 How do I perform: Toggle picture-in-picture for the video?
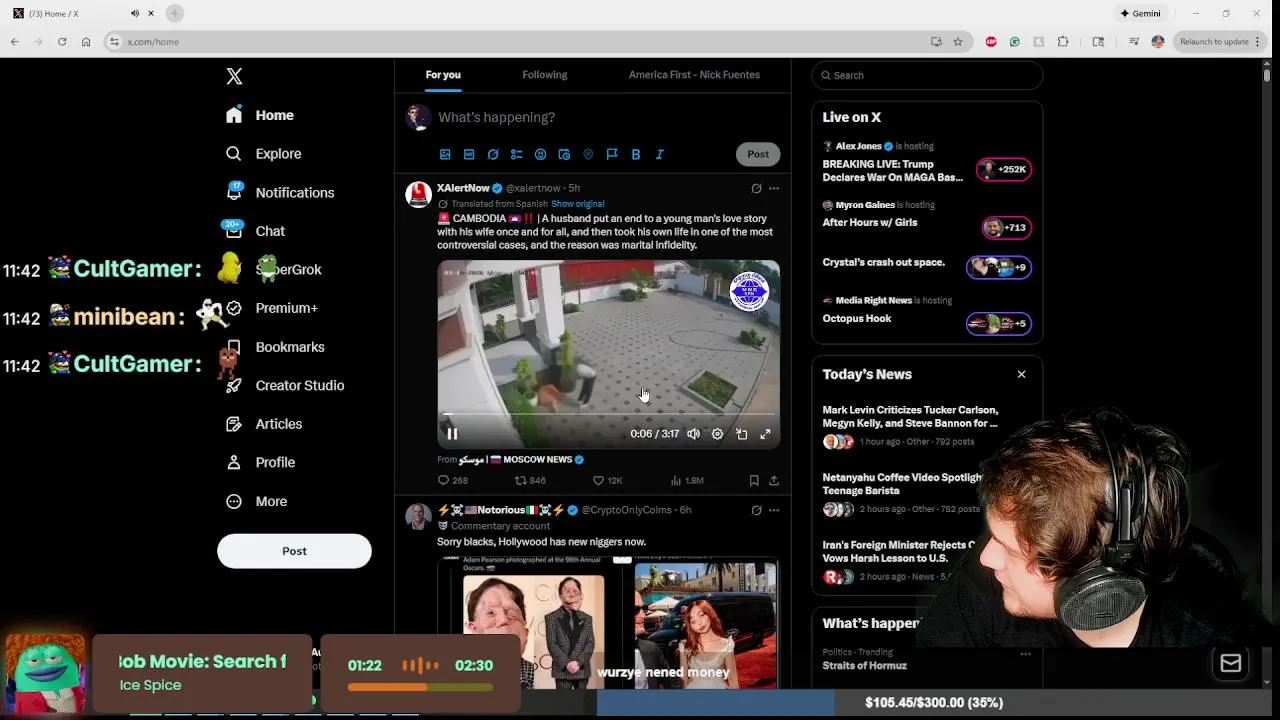pos(741,434)
